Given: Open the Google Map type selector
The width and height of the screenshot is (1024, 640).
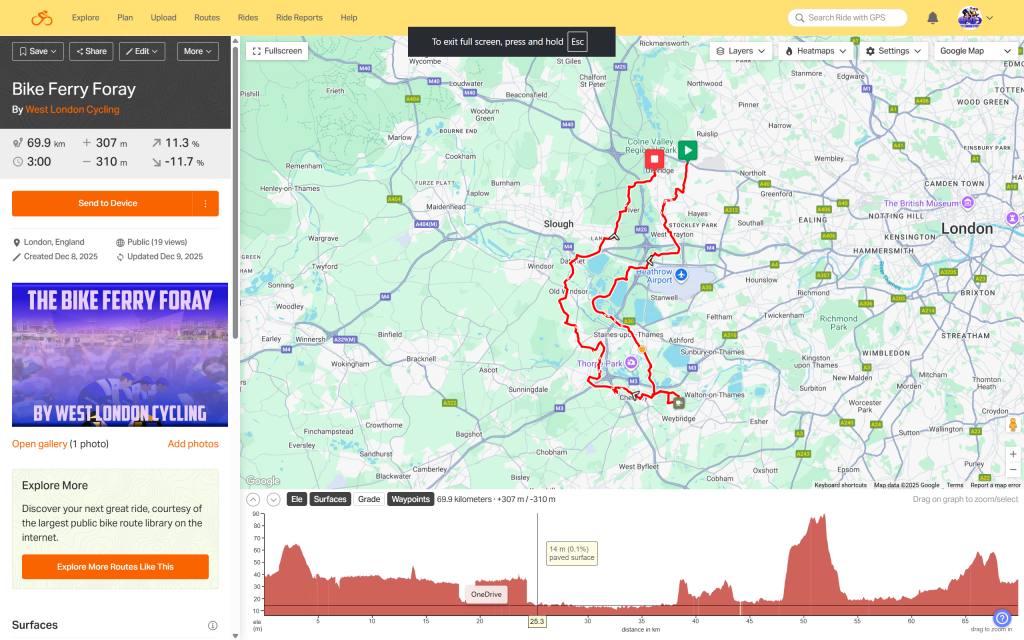Looking at the screenshot, I should pyautogui.click(x=974, y=50).
